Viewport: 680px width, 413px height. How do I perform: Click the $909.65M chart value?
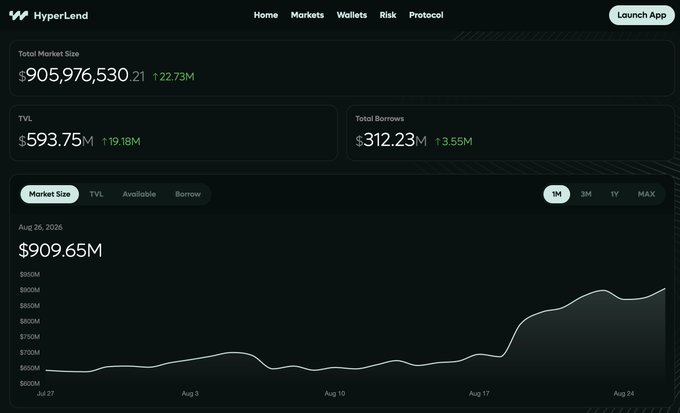point(60,250)
